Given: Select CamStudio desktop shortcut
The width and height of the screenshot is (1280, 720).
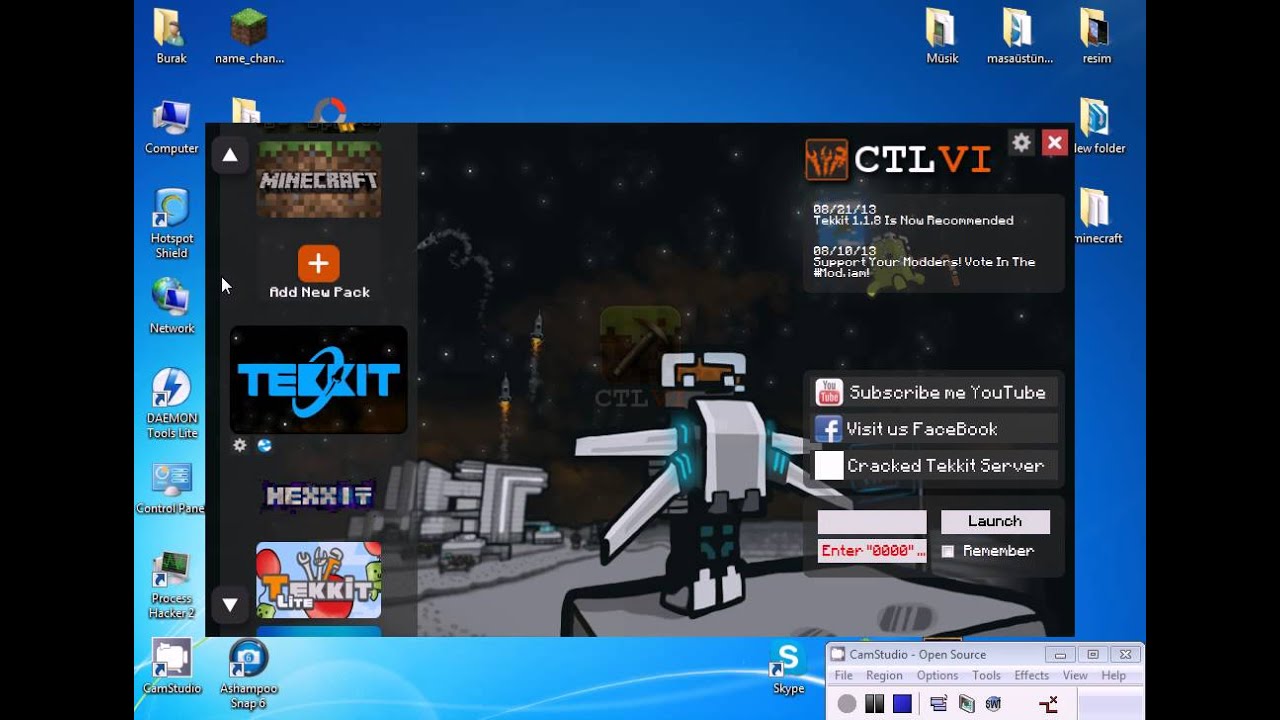Looking at the screenshot, I should 171,666.
